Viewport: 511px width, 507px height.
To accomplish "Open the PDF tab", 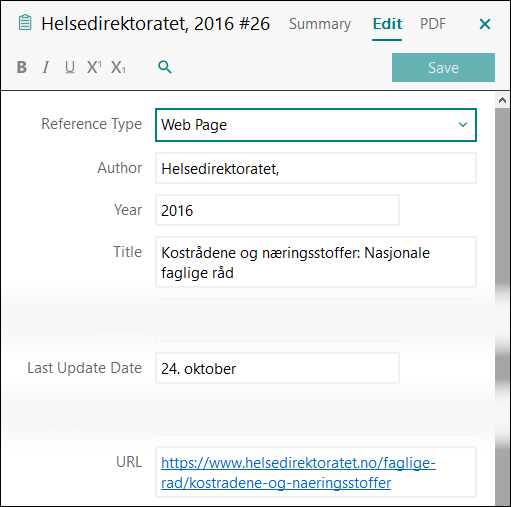I will pos(433,24).
